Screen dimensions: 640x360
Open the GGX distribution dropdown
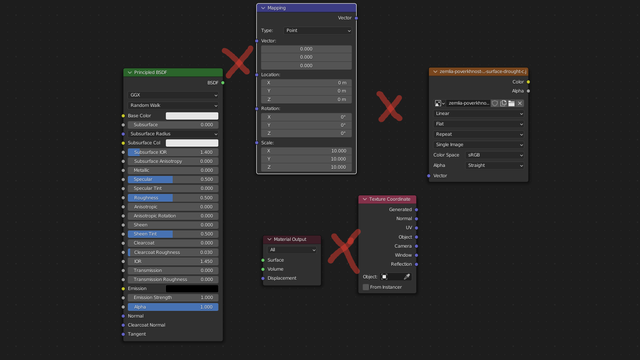[173, 95]
